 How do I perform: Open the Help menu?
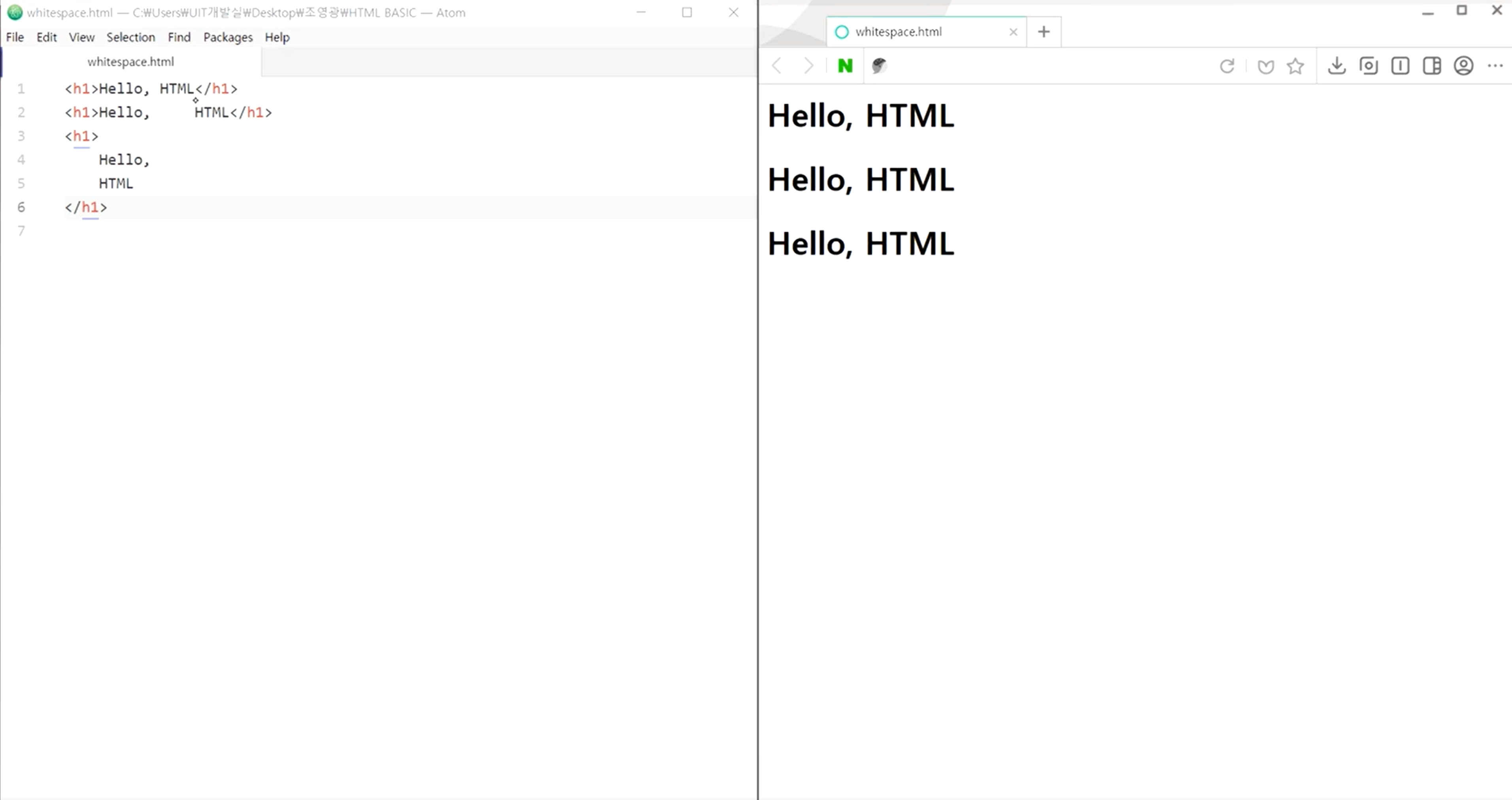(x=276, y=38)
